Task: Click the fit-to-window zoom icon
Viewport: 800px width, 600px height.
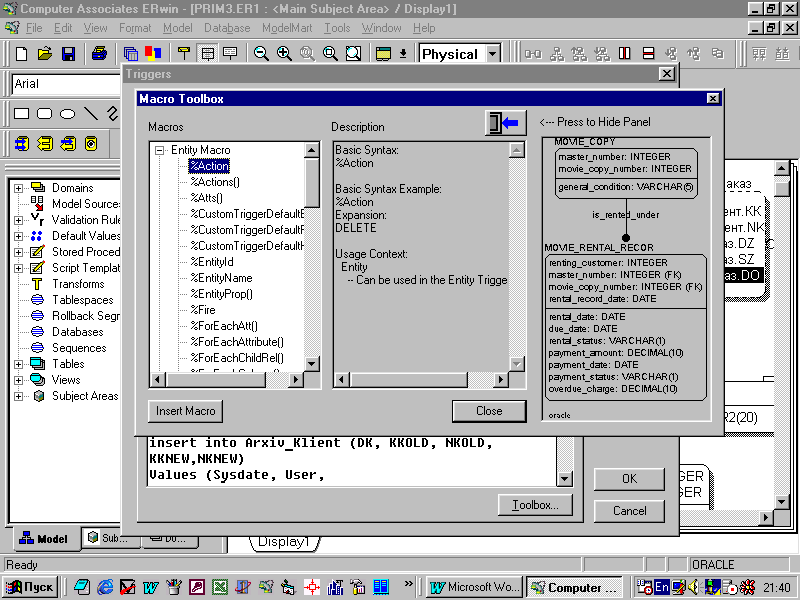Action: coord(354,54)
